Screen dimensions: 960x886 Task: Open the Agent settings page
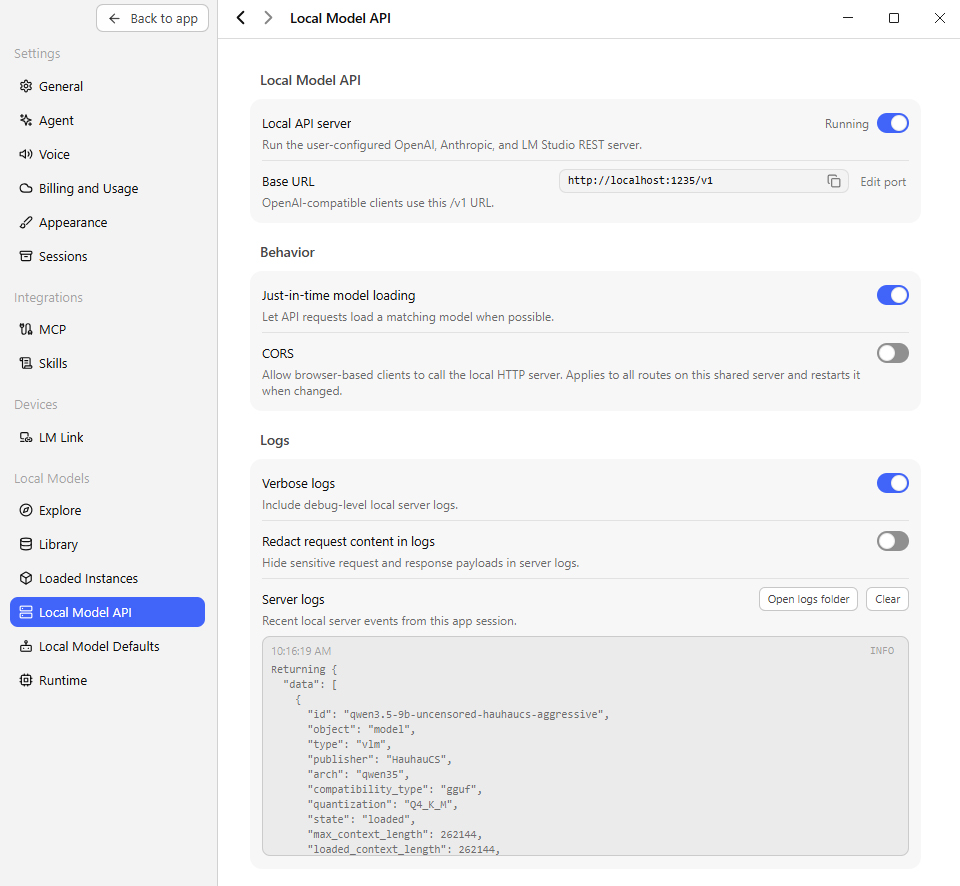tap(107, 120)
